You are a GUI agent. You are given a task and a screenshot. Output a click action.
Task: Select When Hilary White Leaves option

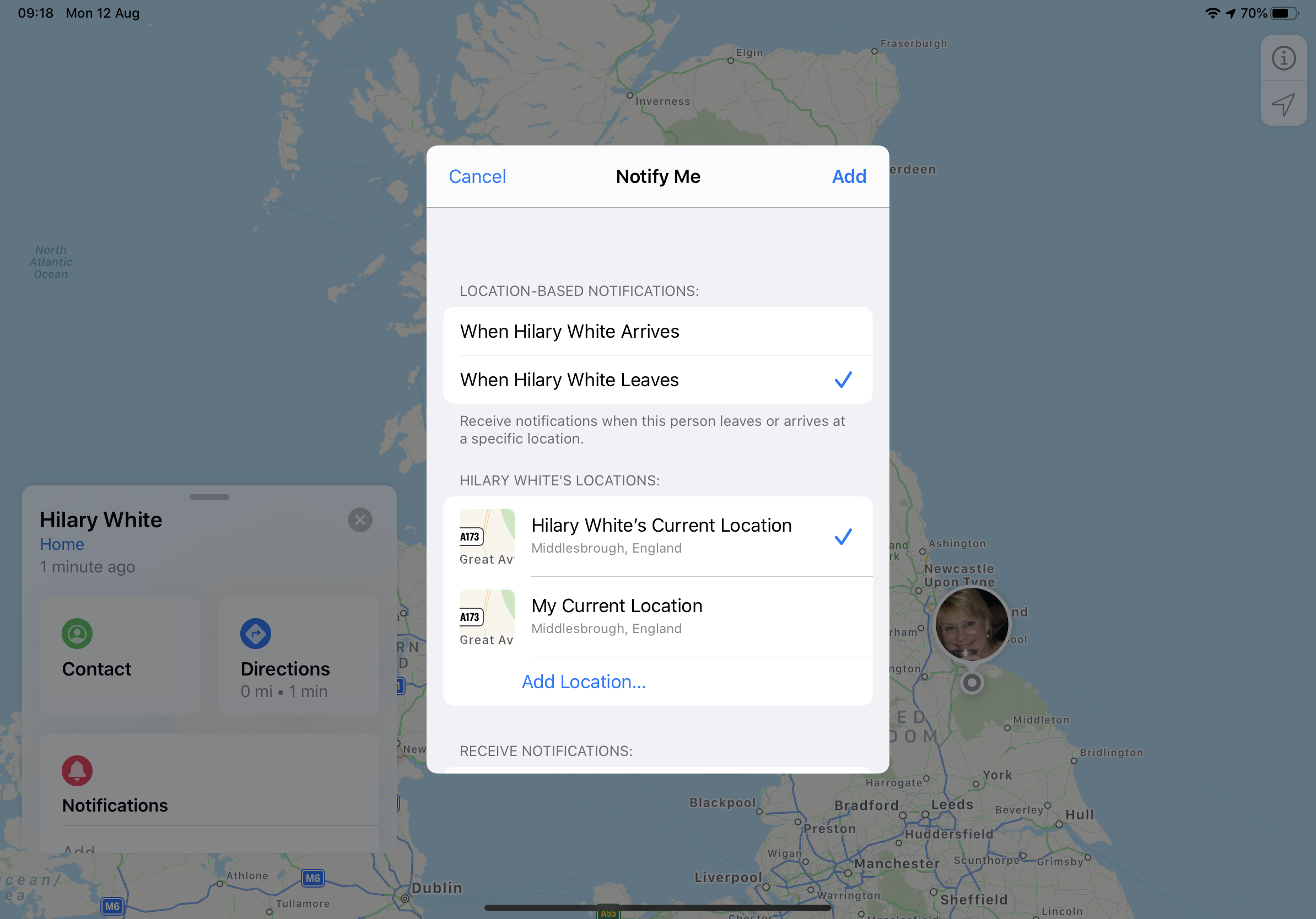click(x=657, y=379)
